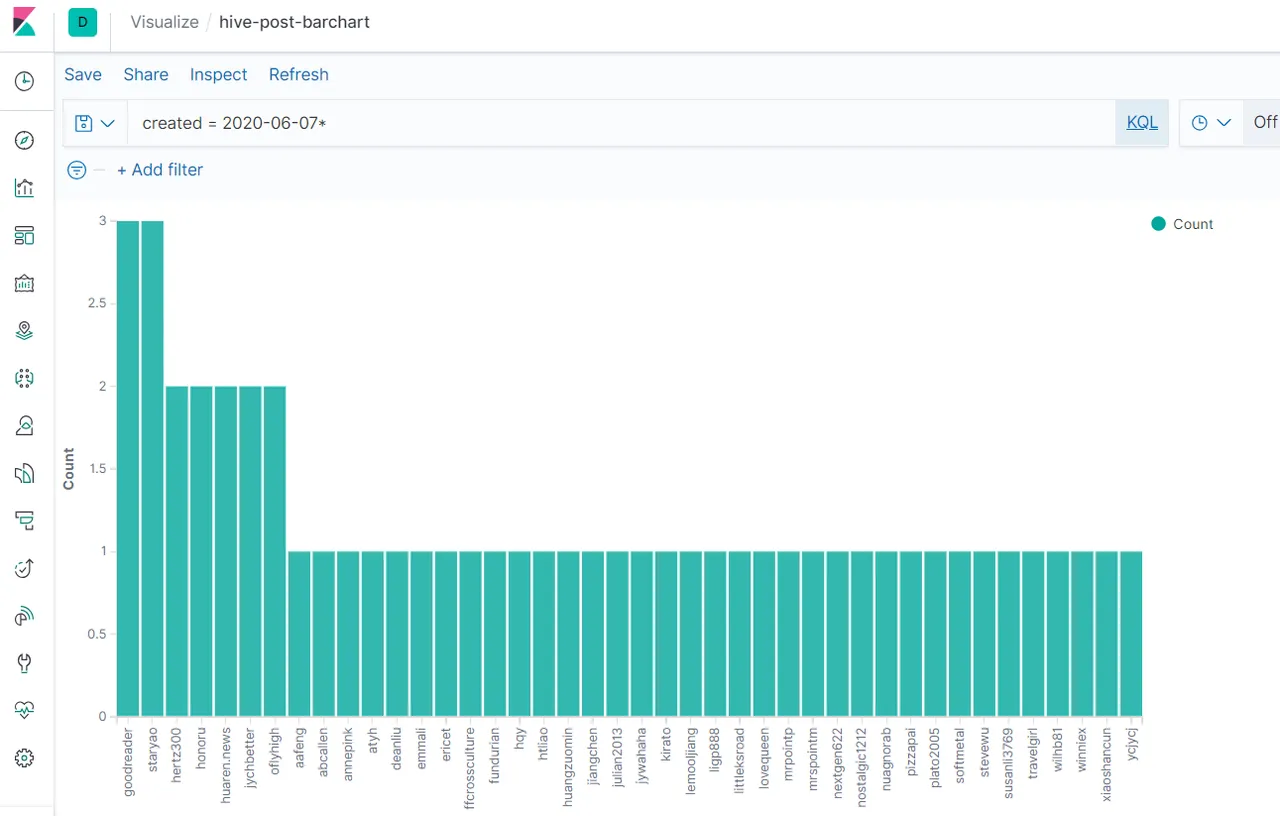Open the Canvas icon in sidebar
The width and height of the screenshot is (1280, 816).
pyautogui.click(x=25, y=284)
